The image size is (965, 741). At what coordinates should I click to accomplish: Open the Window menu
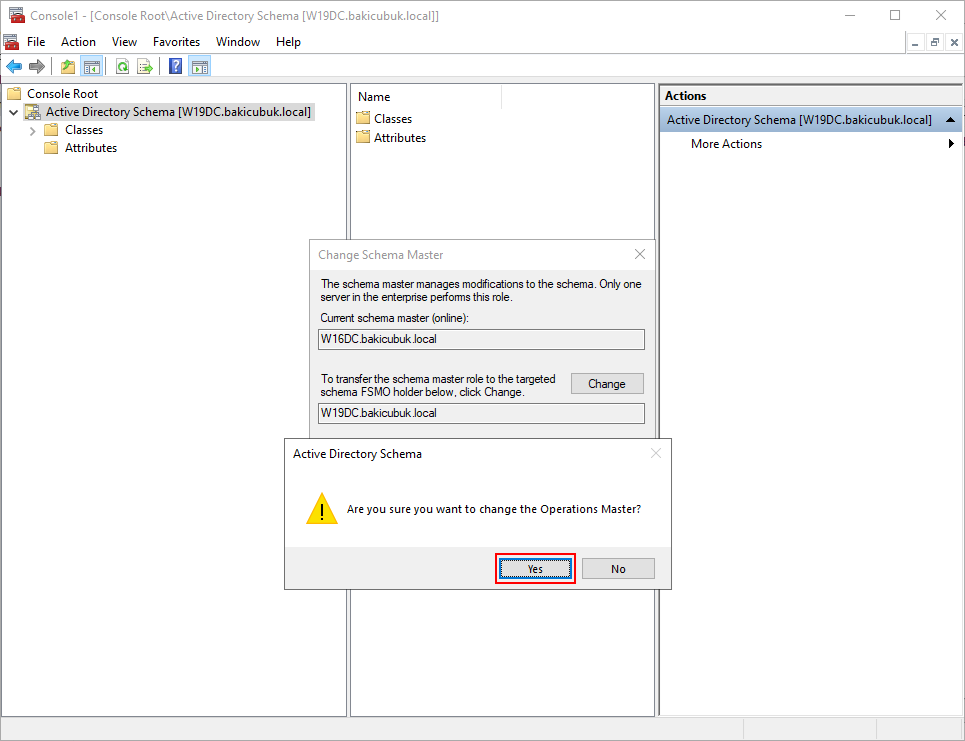tap(238, 42)
